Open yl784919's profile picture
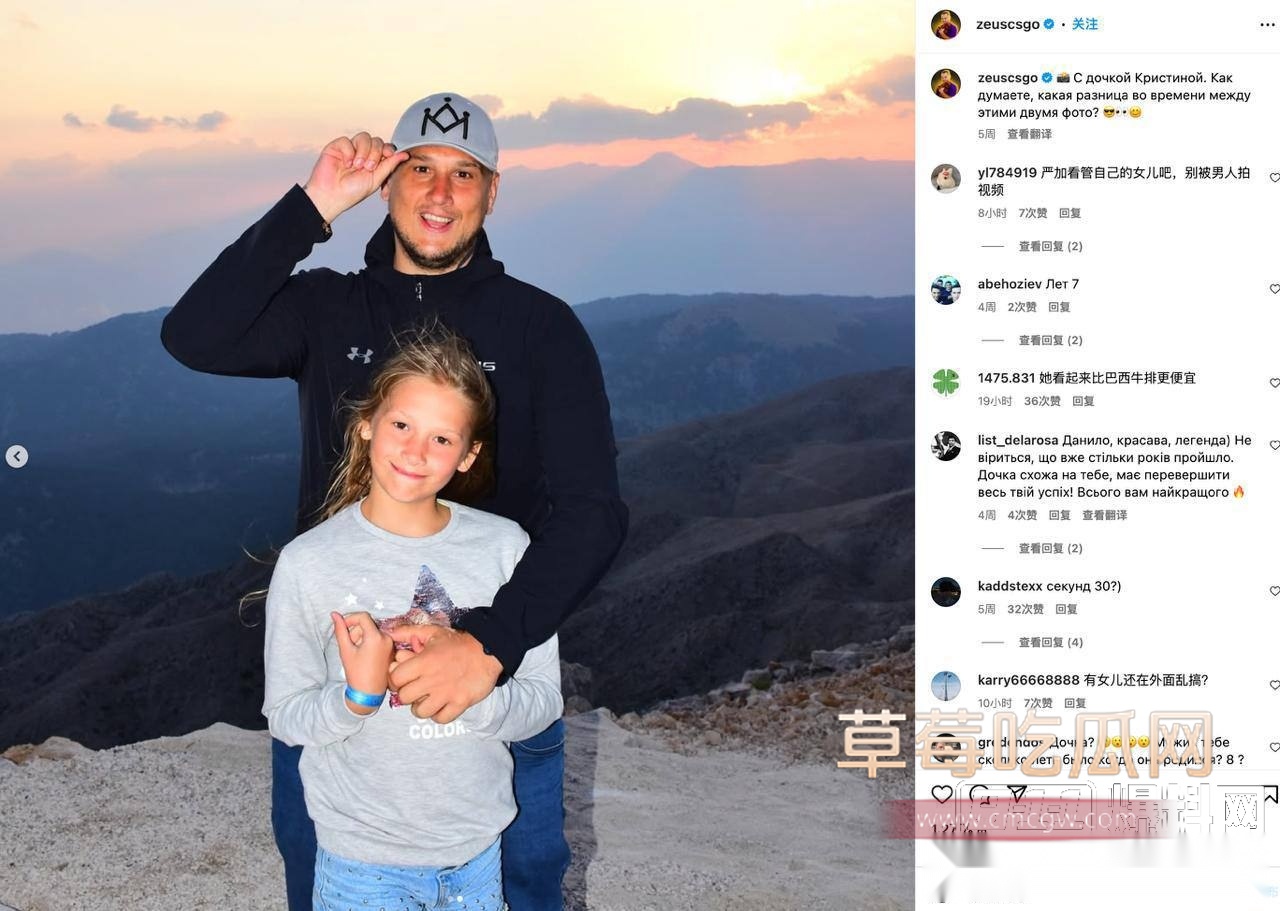Viewport: 1280px width, 911px height. tap(946, 178)
